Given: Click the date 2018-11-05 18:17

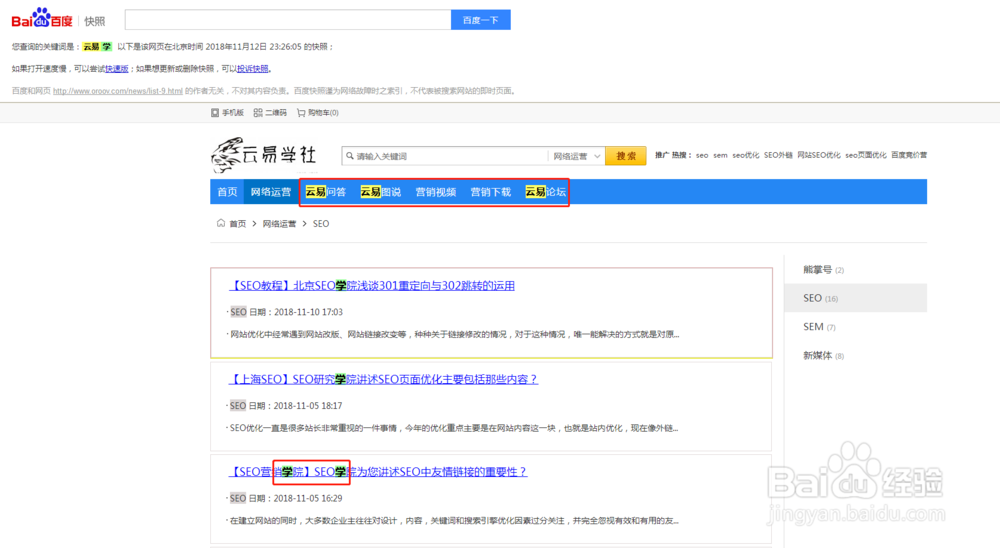Looking at the screenshot, I should click(308, 406).
